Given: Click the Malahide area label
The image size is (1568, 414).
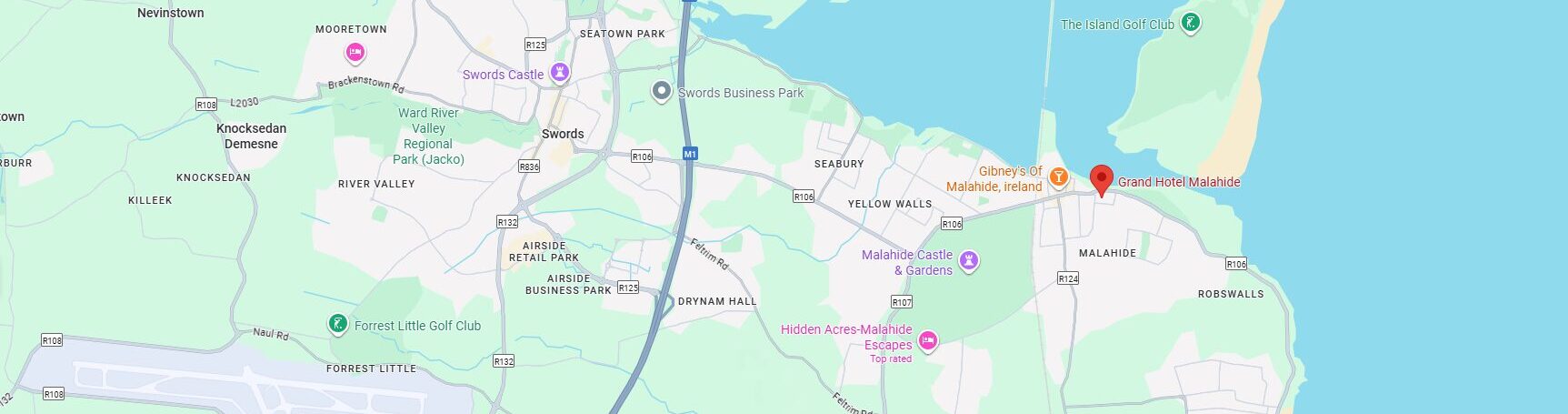Looking at the screenshot, I should coord(1107,253).
